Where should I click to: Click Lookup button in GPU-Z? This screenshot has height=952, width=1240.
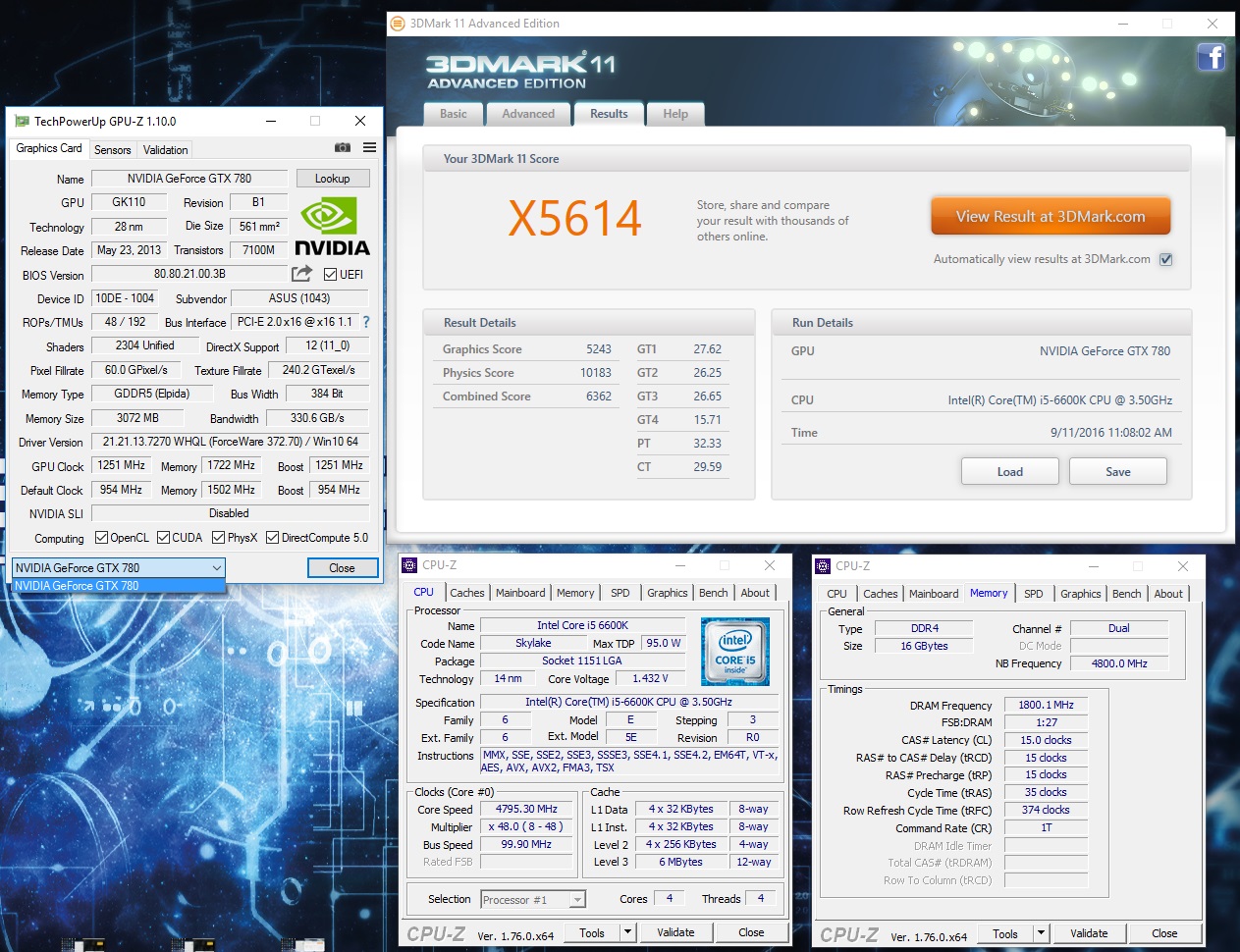coord(332,179)
